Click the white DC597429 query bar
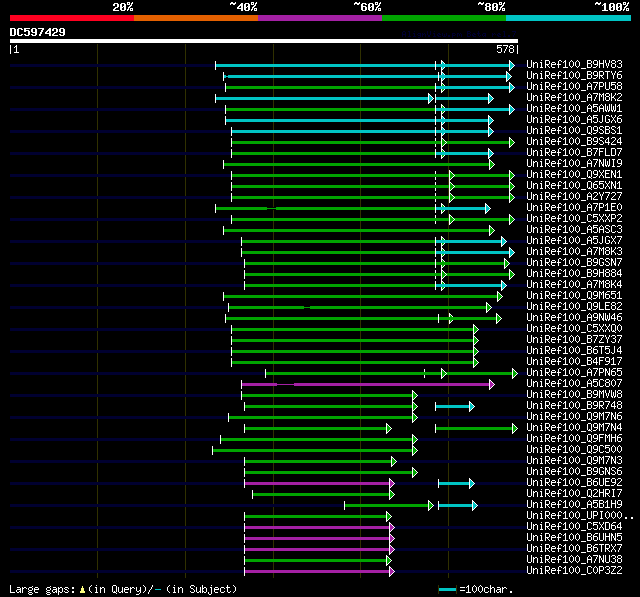Image resolution: width=640 pixels, height=597 pixels. point(264,41)
